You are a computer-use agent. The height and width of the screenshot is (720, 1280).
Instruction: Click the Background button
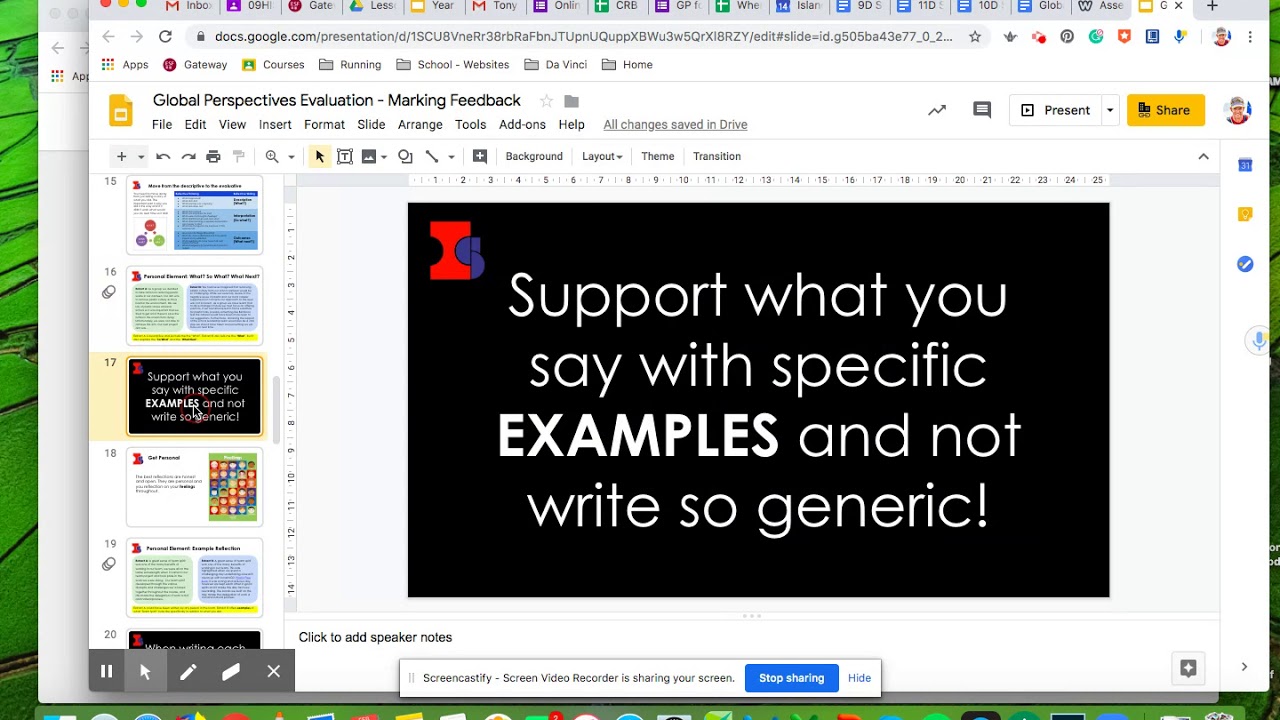pyautogui.click(x=534, y=156)
